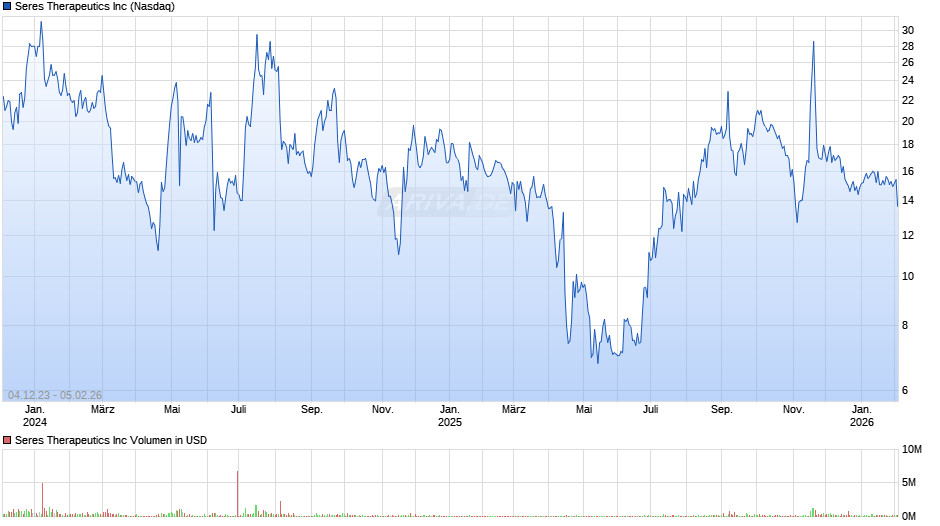Click the price axis label 12
This screenshot has width=940, height=526.
click(908, 235)
